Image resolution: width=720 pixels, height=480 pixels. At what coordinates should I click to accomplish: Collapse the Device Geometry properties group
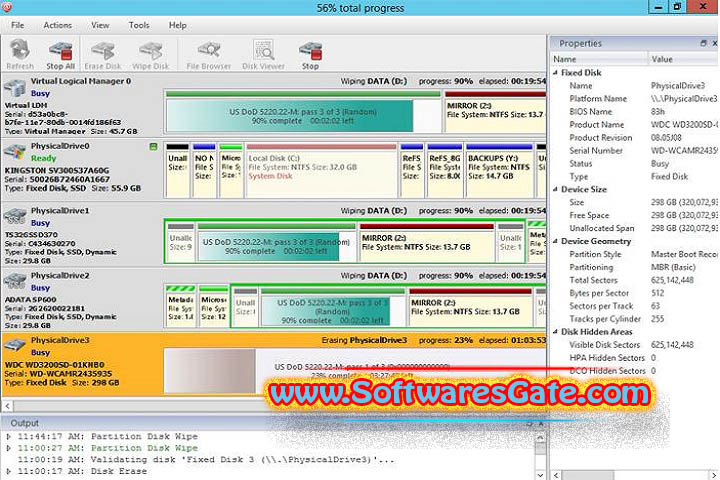[x=555, y=241]
